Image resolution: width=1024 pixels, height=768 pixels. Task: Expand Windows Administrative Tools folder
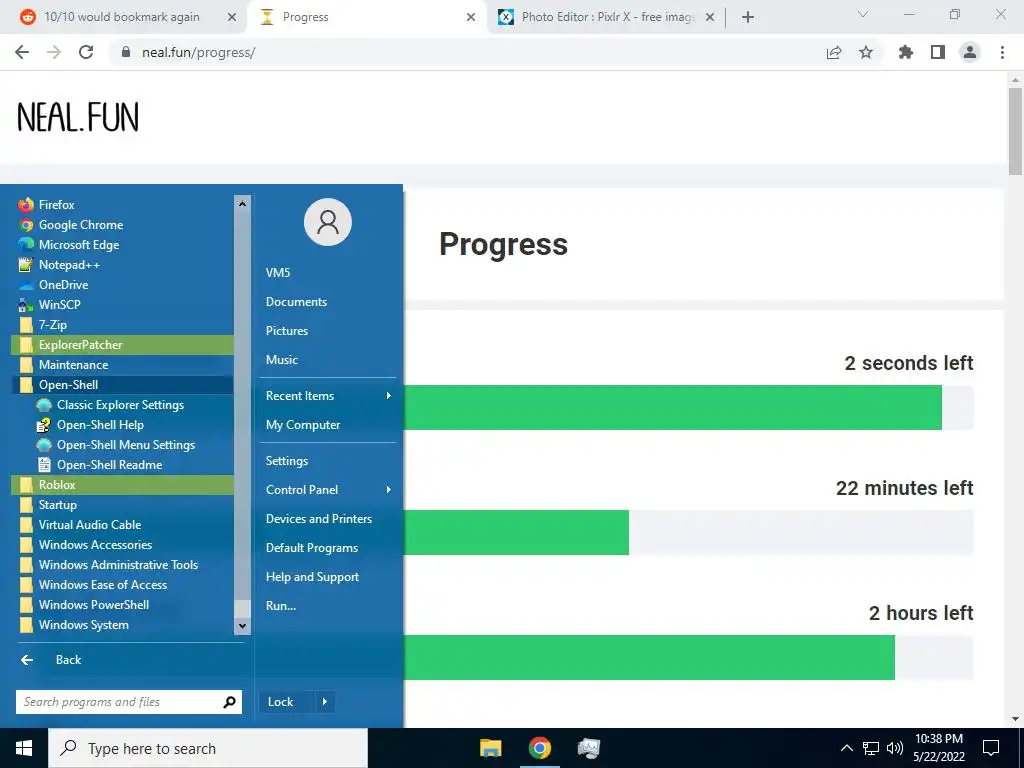(x=122, y=565)
